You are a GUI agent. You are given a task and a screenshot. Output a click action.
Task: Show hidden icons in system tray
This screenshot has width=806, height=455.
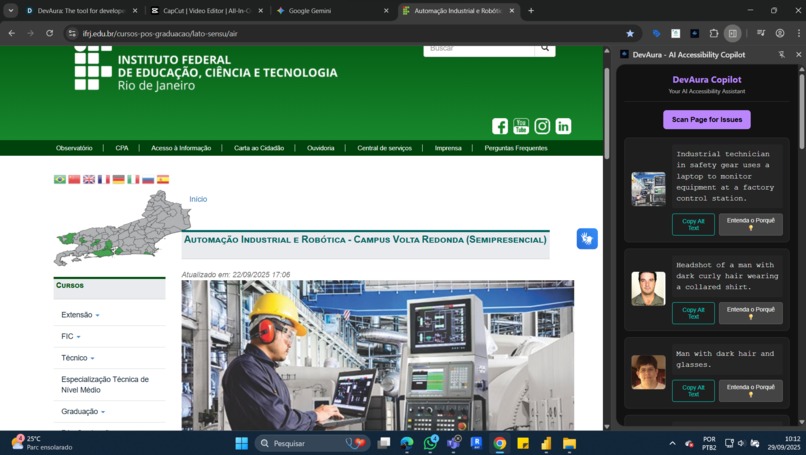tap(672, 443)
